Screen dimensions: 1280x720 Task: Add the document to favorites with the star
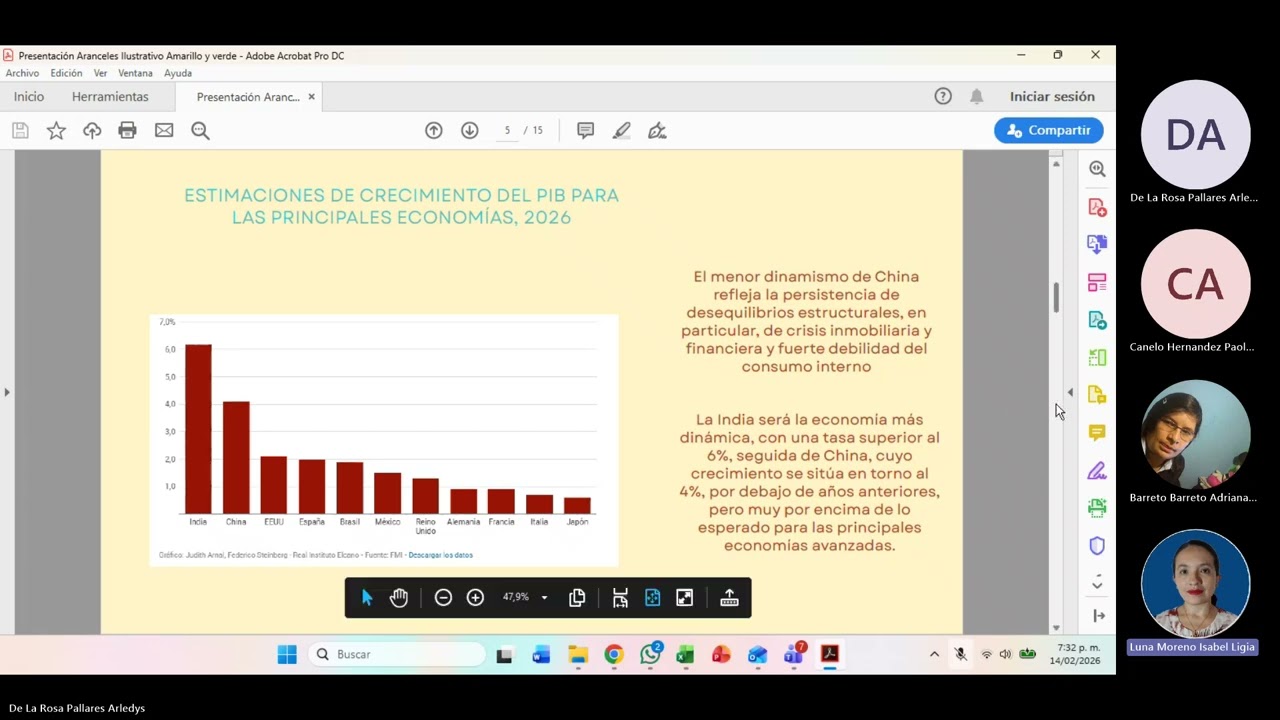[x=56, y=130]
